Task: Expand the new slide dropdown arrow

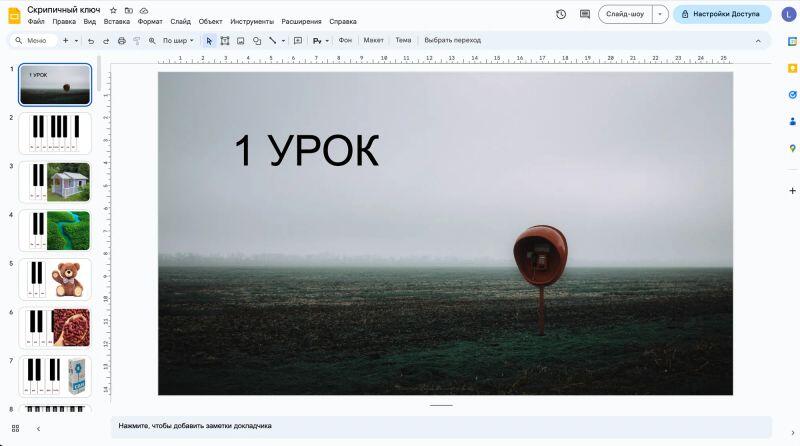Action: [x=77, y=41]
